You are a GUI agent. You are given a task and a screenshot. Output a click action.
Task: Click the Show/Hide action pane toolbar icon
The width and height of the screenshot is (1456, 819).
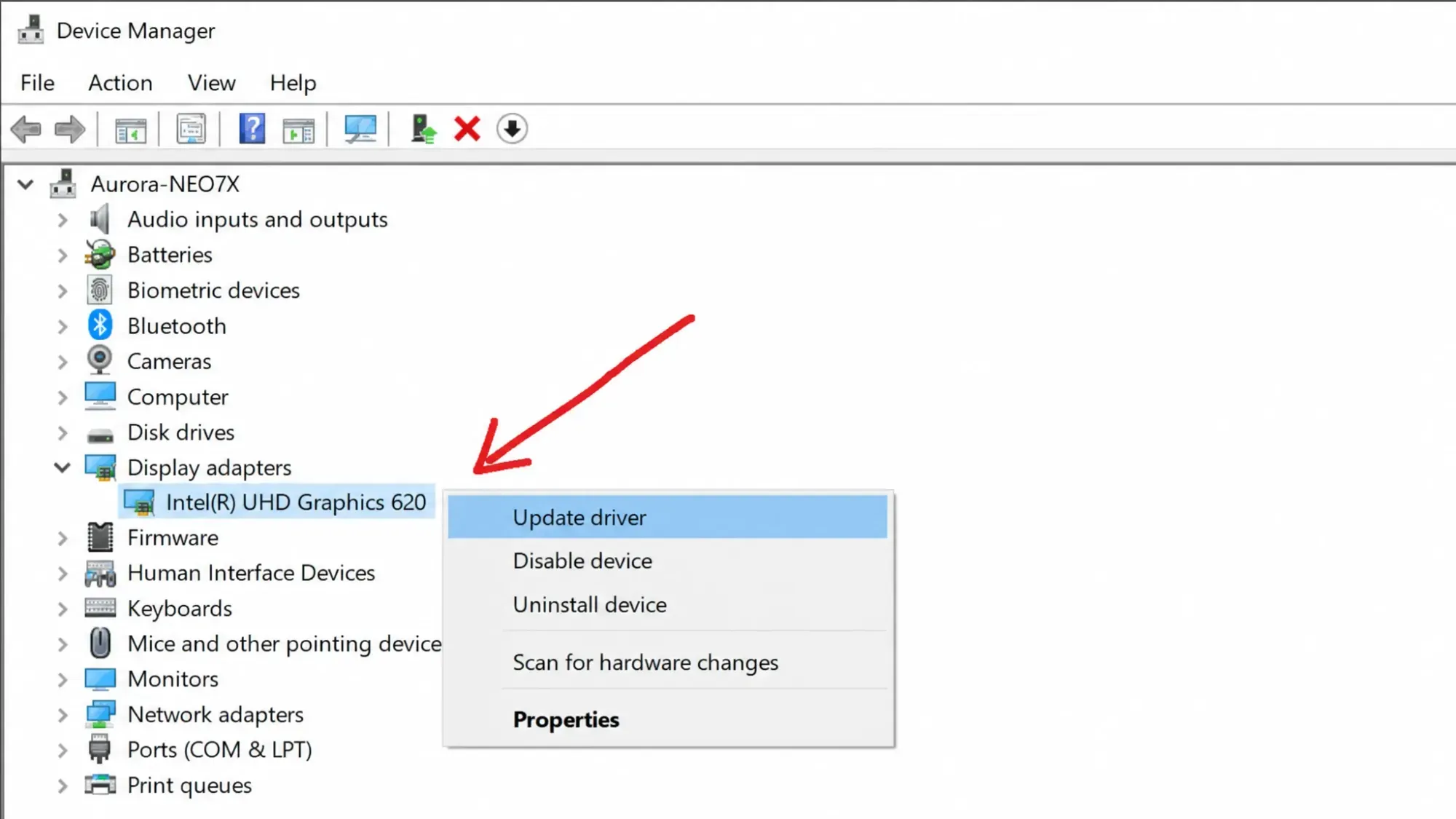point(298,130)
